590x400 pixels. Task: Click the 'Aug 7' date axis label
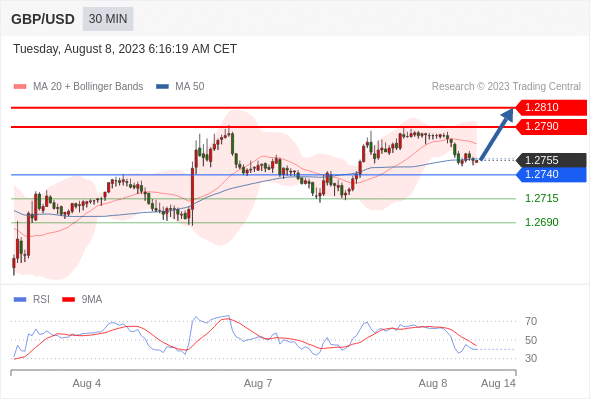[x=258, y=383]
